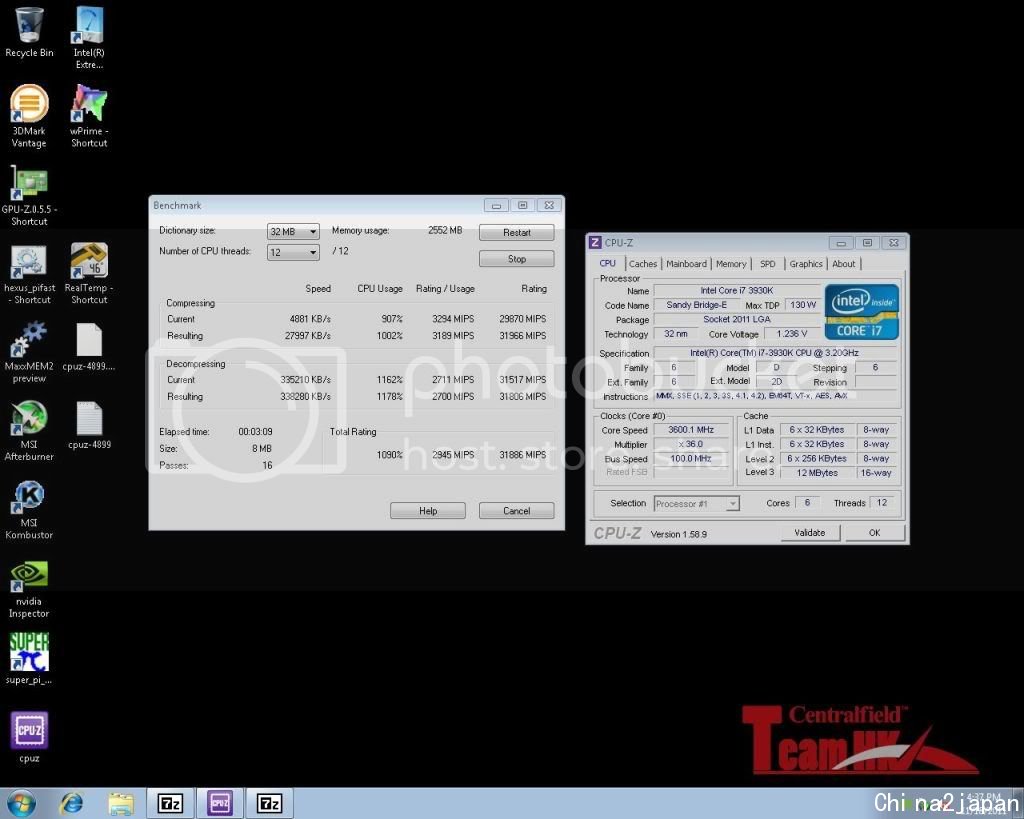
Task: Click the Total Rating CPU usage '1090%'
Action: 390,455
